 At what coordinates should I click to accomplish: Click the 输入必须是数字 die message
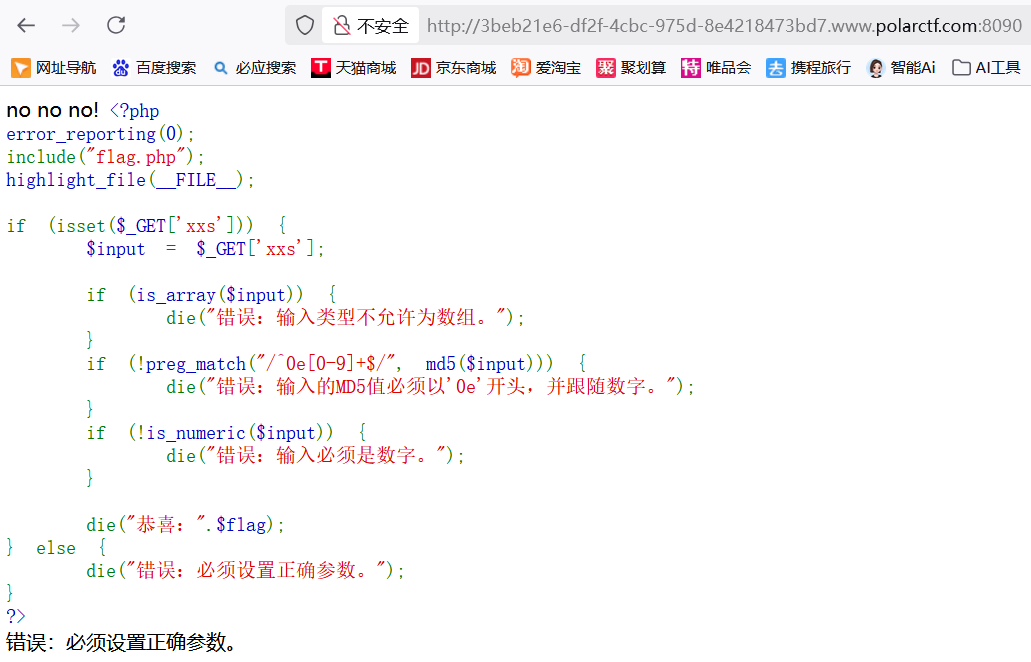pyautogui.click(x=316, y=456)
